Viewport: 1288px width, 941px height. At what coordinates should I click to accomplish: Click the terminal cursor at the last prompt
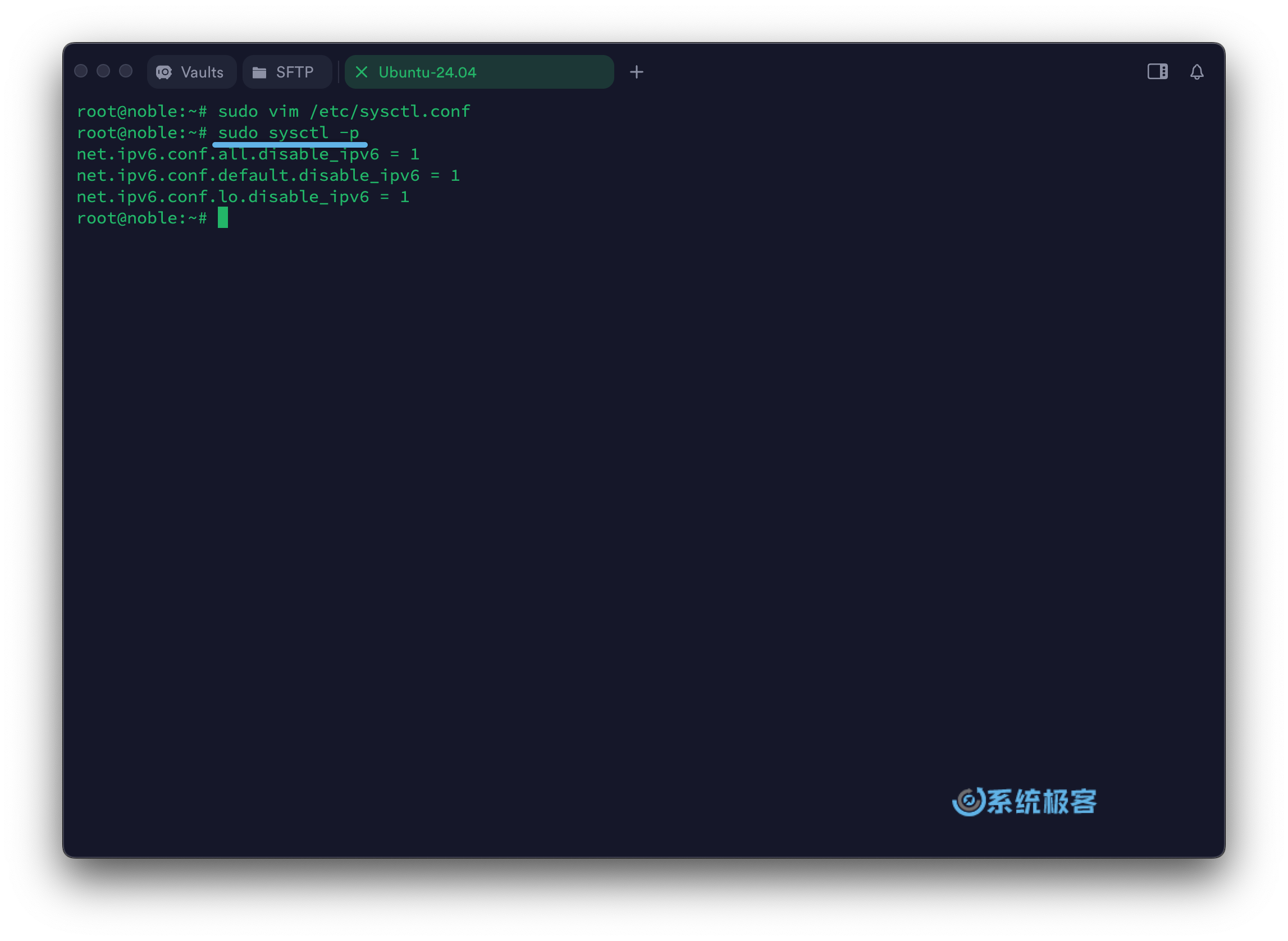coord(223,218)
